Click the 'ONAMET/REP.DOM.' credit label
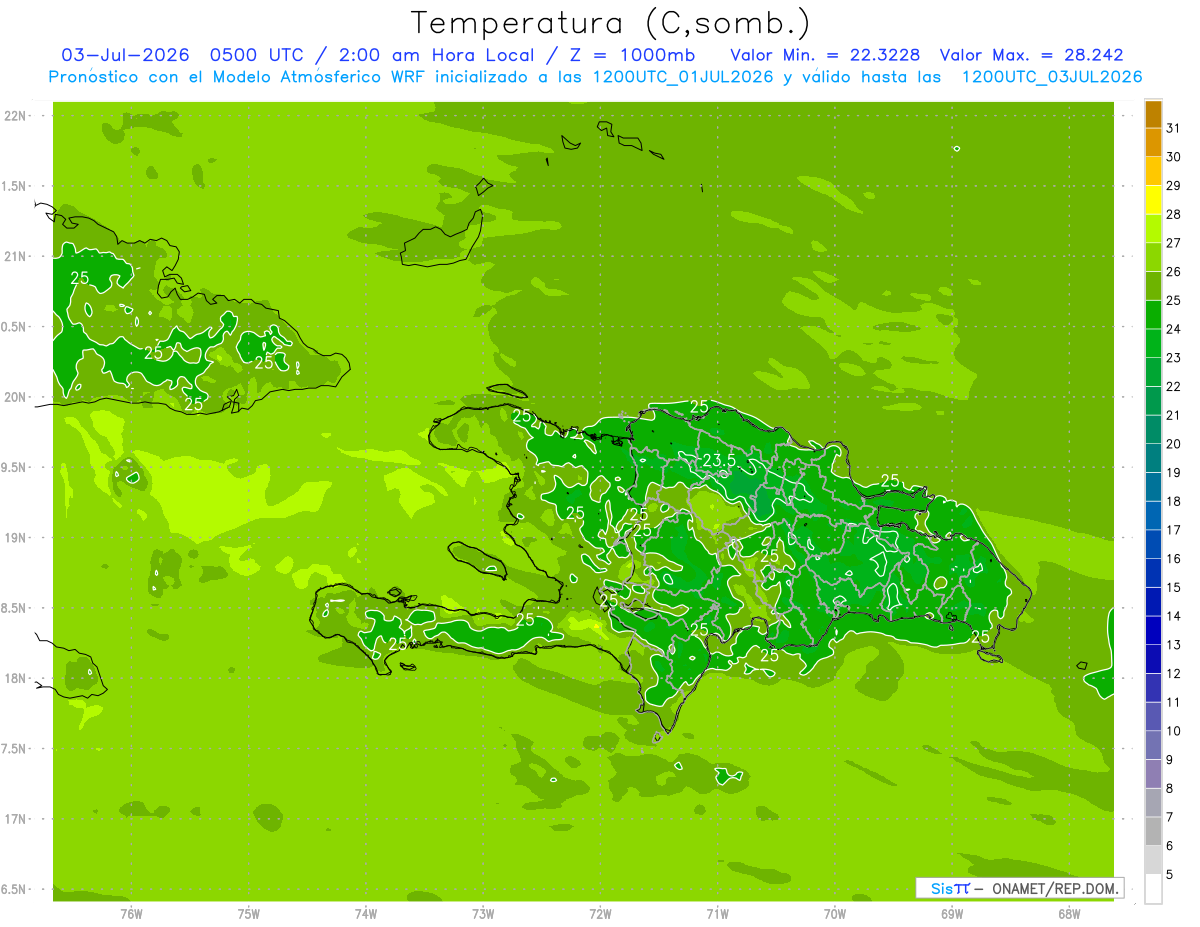Viewport: 1200px width, 927px height. click(1056, 888)
